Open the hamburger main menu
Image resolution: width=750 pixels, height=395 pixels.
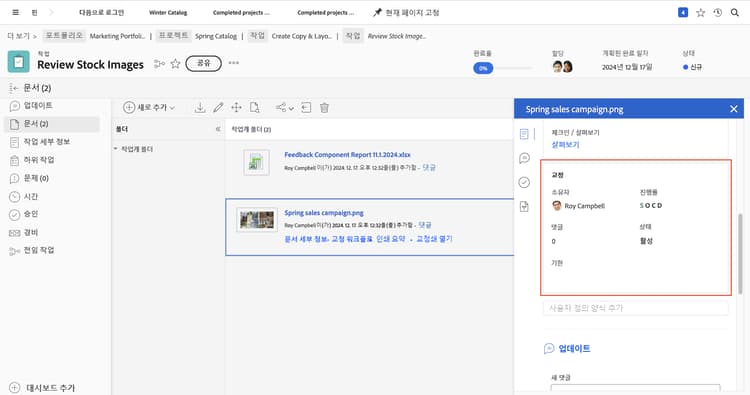(15, 12)
